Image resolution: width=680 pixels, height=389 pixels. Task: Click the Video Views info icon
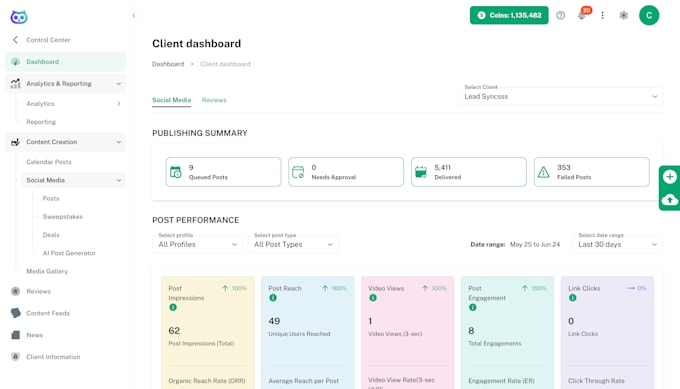tap(373, 298)
